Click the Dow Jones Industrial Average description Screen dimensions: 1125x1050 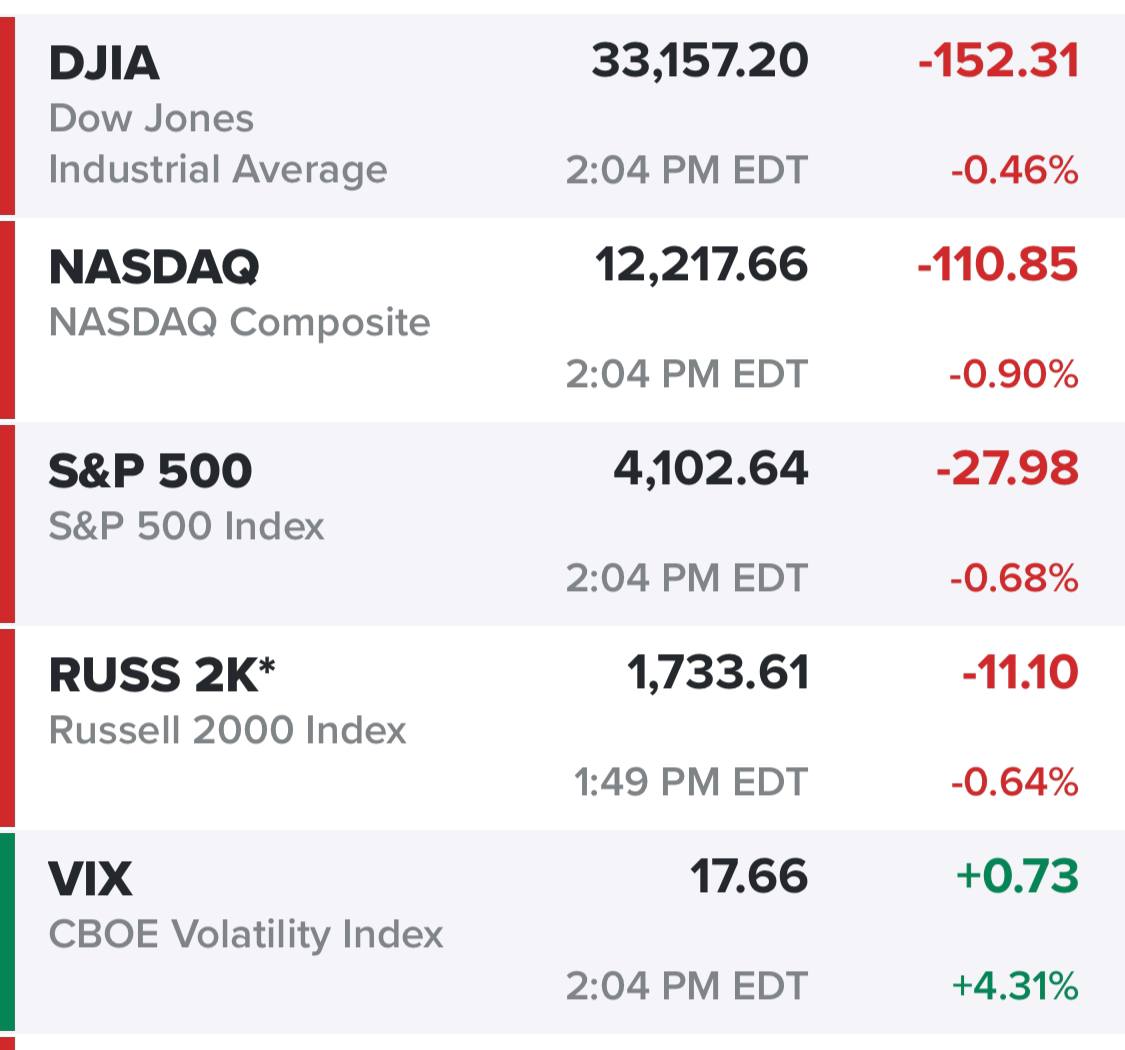(217, 144)
